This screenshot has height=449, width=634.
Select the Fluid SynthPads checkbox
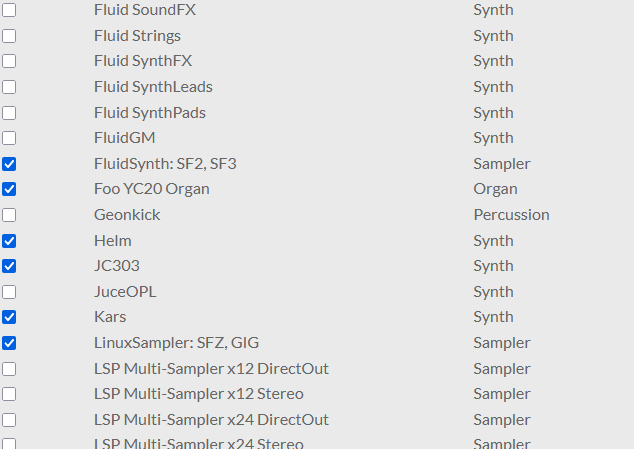(9, 113)
